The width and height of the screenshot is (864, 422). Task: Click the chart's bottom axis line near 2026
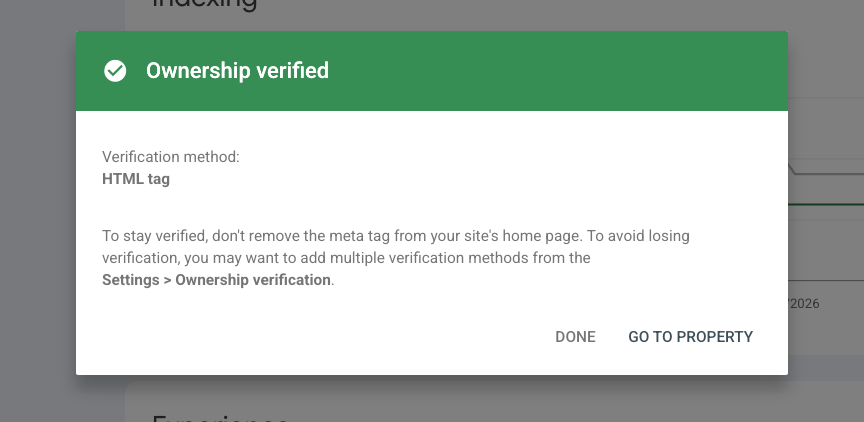click(826, 280)
